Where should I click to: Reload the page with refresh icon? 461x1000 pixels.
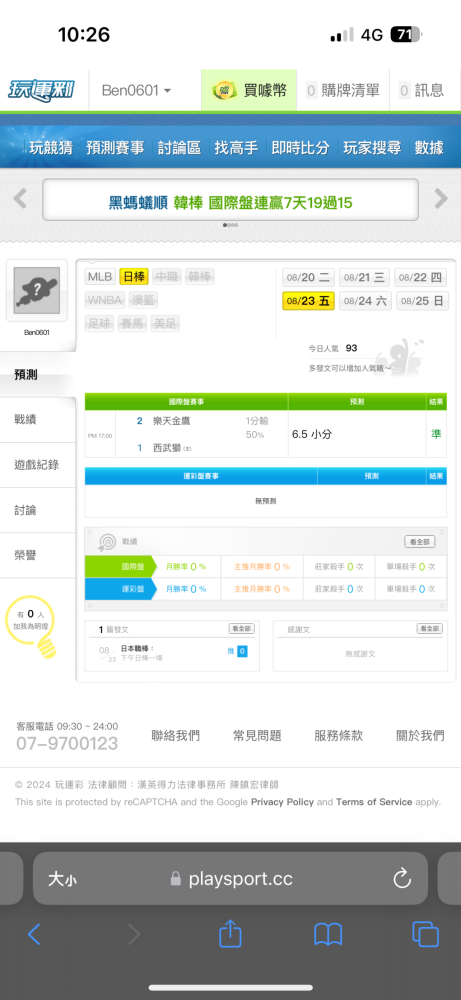(402, 879)
